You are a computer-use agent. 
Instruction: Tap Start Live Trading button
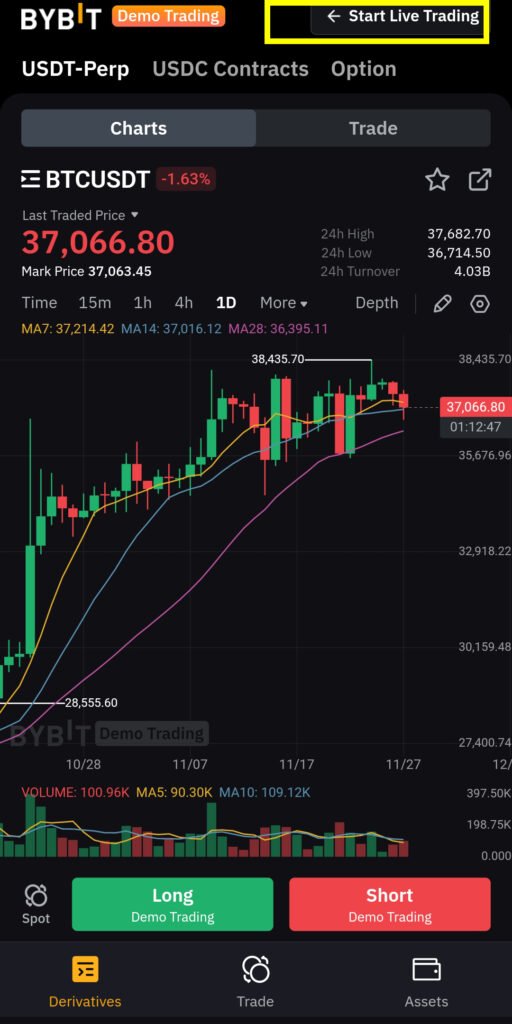[x=400, y=16]
